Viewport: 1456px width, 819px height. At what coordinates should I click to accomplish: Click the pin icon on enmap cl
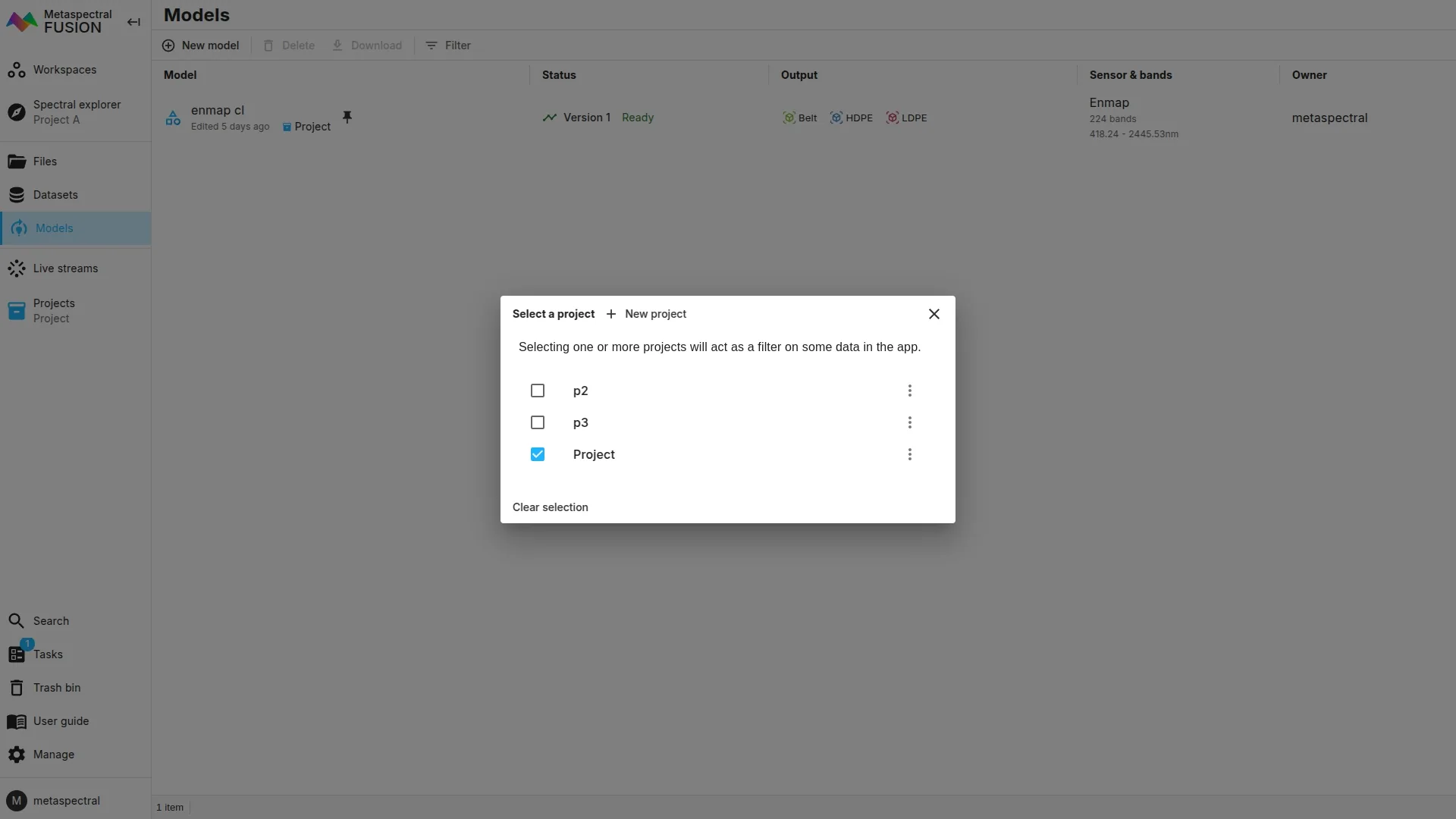point(347,117)
